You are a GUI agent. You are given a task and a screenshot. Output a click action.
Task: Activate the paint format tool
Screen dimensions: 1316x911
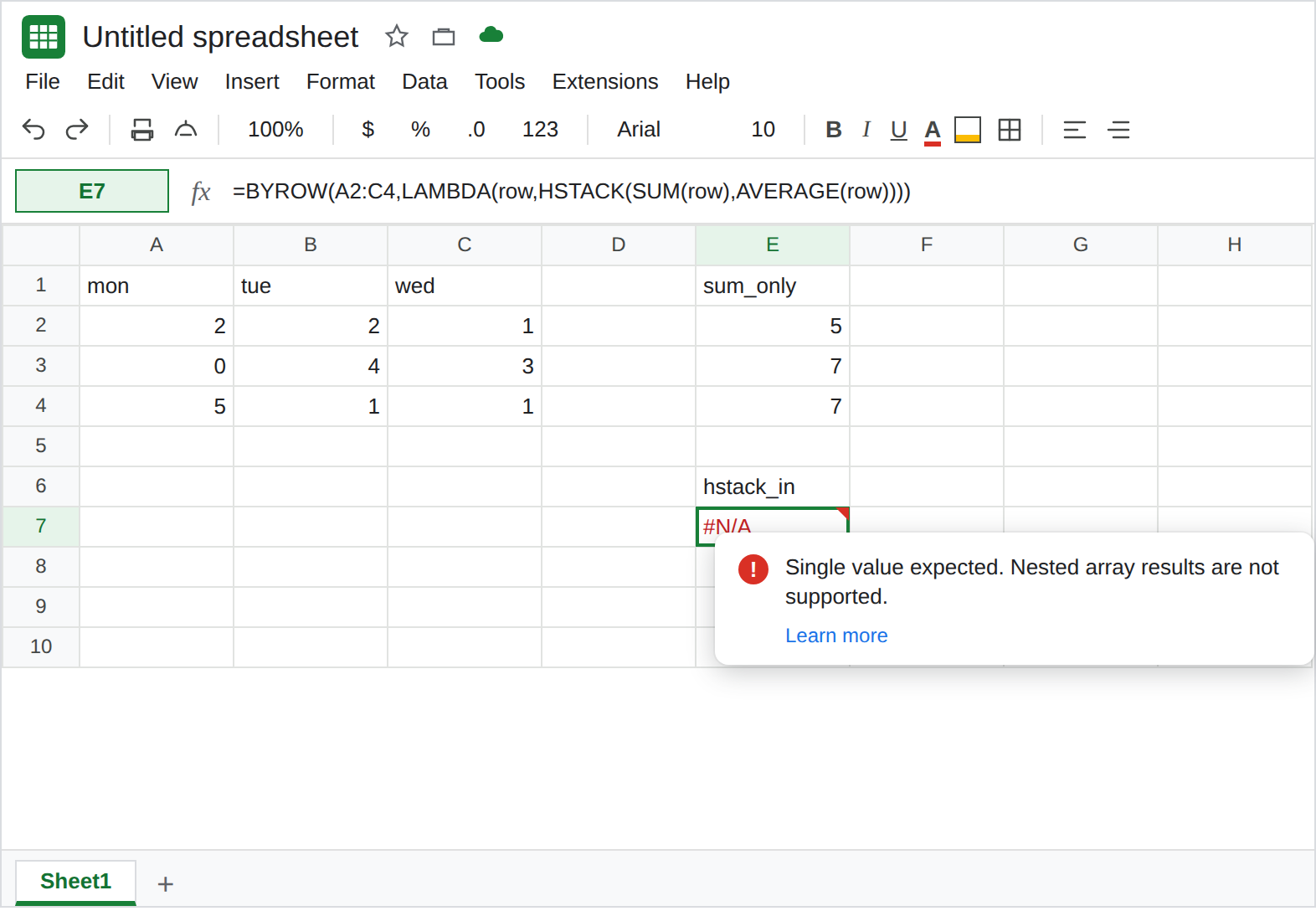coord(186,130)
